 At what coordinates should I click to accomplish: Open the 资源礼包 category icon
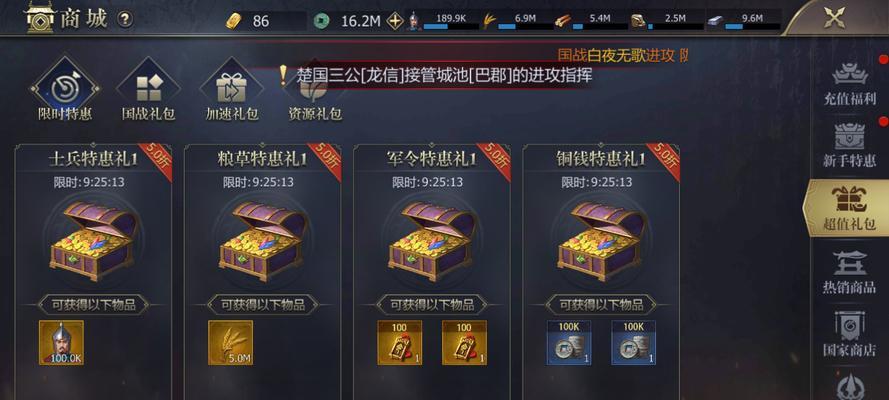pos(315,96)
